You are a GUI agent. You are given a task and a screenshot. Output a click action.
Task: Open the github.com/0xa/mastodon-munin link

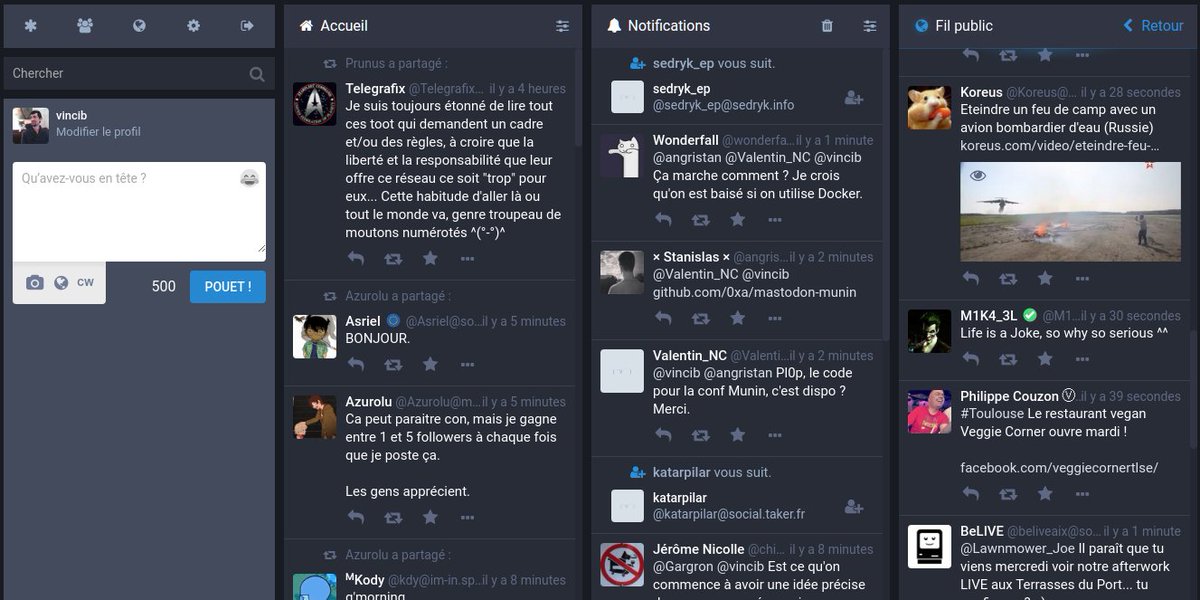click(x=755, y=292)
